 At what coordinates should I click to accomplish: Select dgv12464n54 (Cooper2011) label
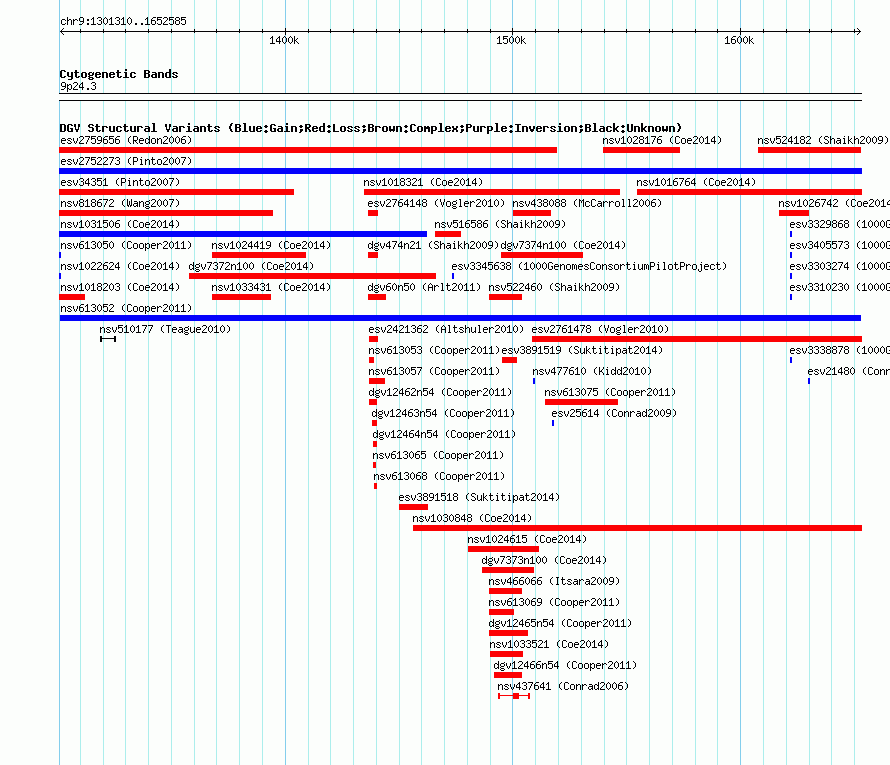[x=444, y=434]
